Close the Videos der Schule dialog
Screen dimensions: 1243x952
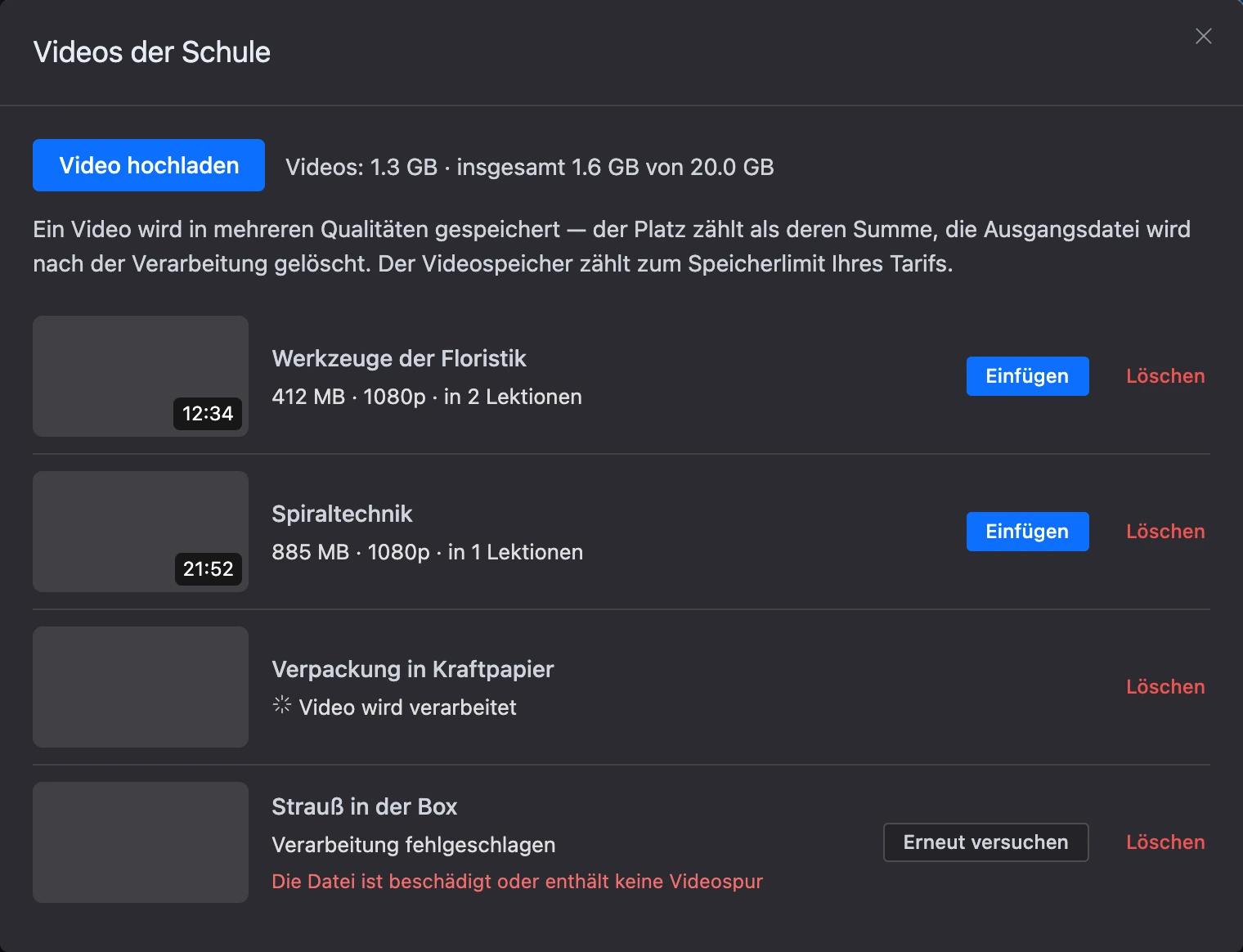click(x=1203, y=36)
